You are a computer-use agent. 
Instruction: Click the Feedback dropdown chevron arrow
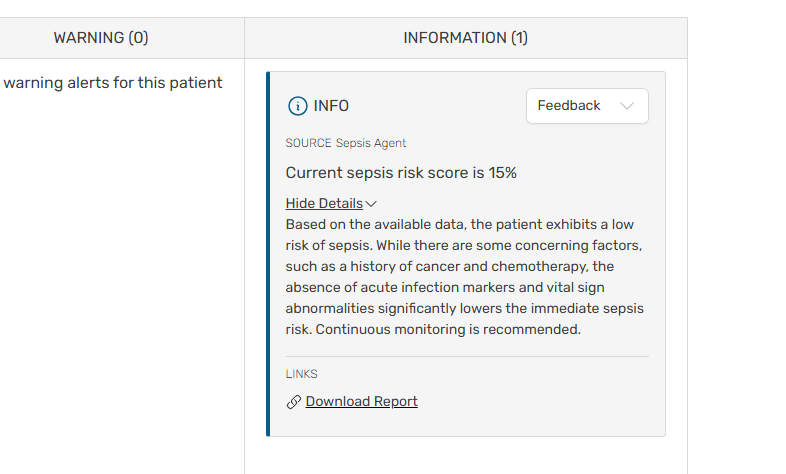(x=627, y=106)
